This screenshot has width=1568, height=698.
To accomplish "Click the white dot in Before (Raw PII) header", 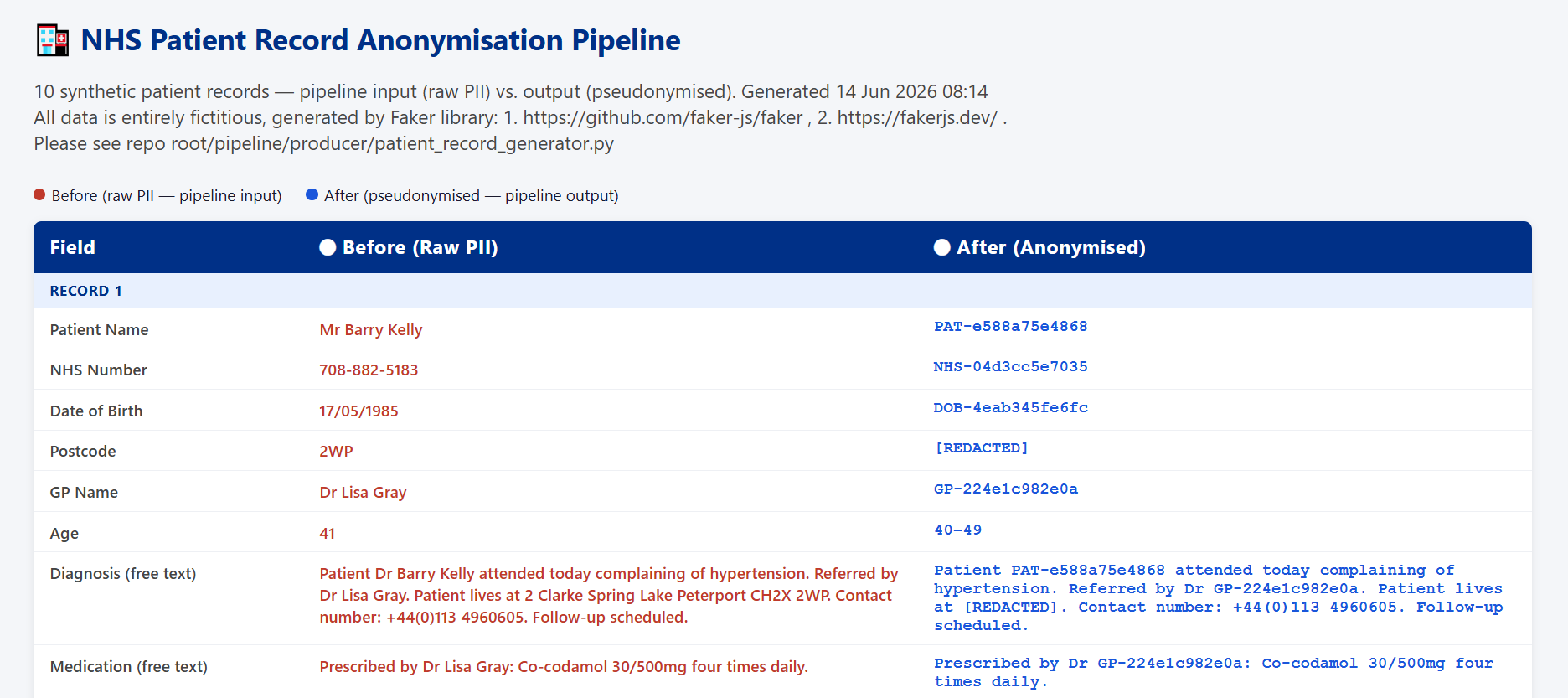I will click(328, 247).
